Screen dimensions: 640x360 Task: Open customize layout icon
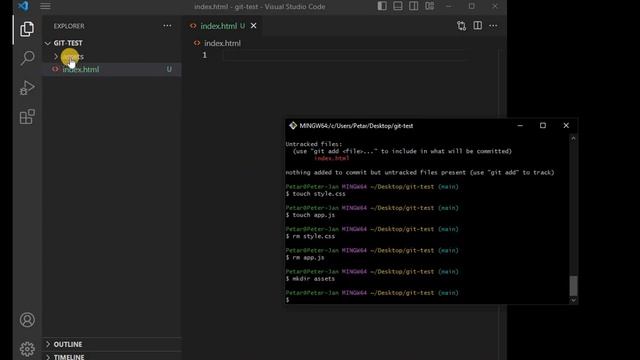(429, 6)
